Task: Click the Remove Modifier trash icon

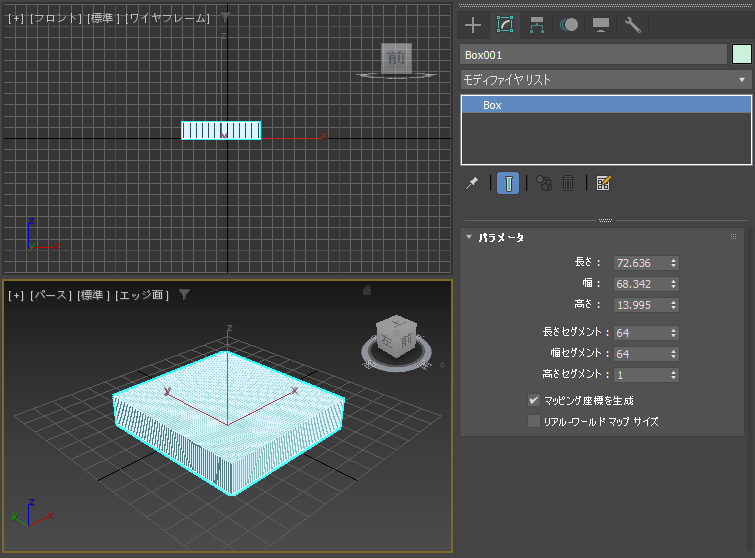Action: point(568,183)
